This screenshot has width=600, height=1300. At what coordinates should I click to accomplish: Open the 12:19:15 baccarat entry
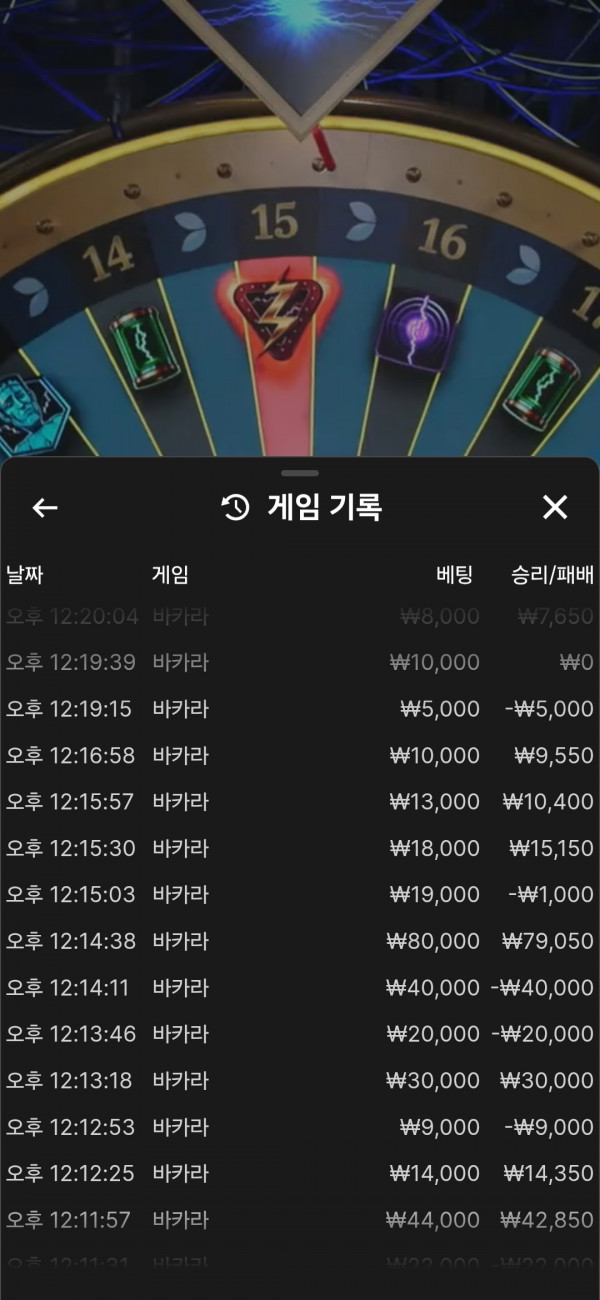point(300,709)
